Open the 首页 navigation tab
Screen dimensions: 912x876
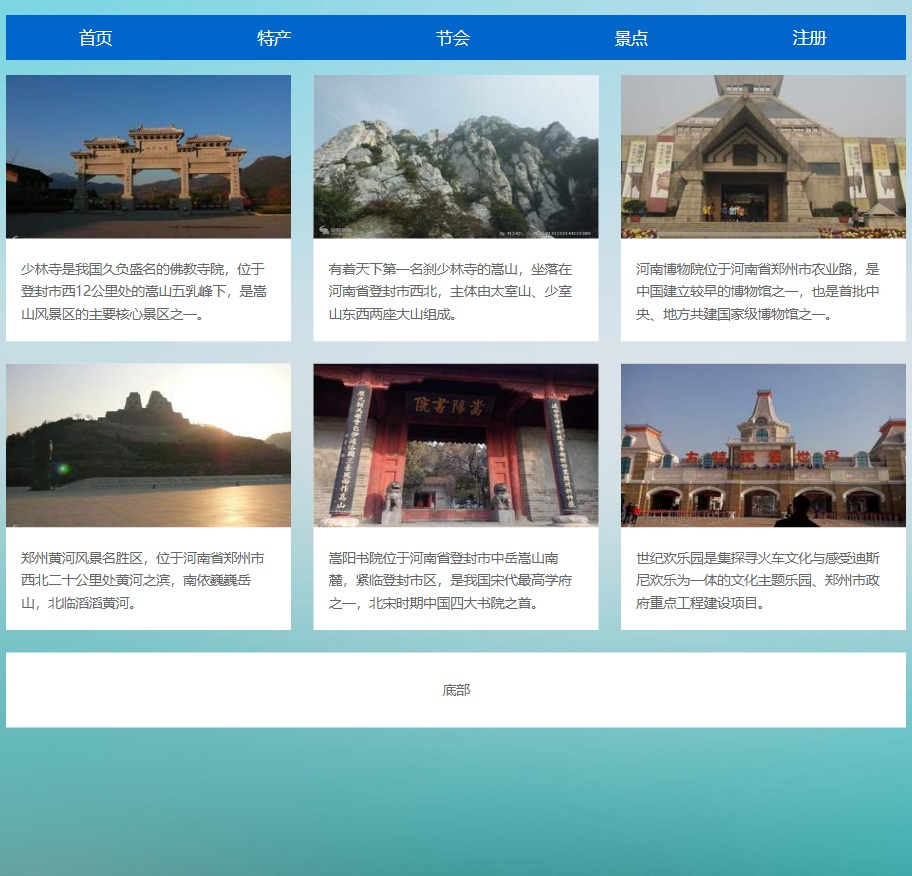click(96, 38)
